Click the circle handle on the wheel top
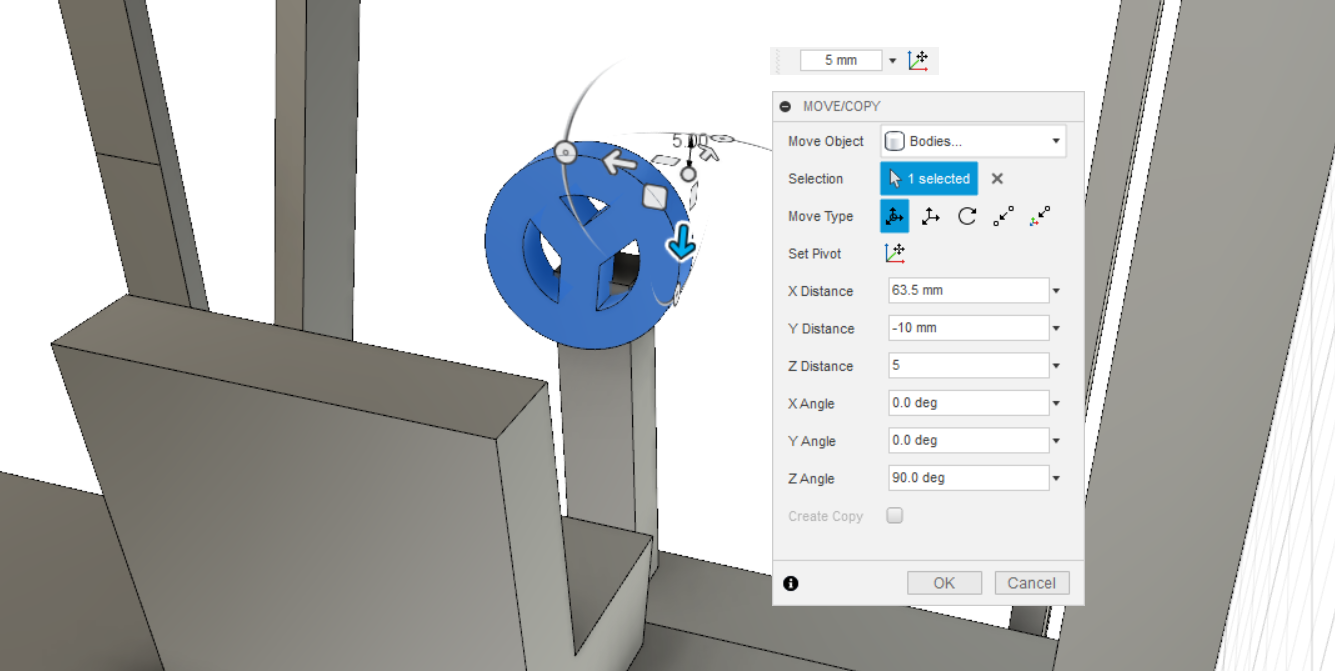Image resolution: width=1335 pixels, height=671 pixels. (x=566, y=153)
